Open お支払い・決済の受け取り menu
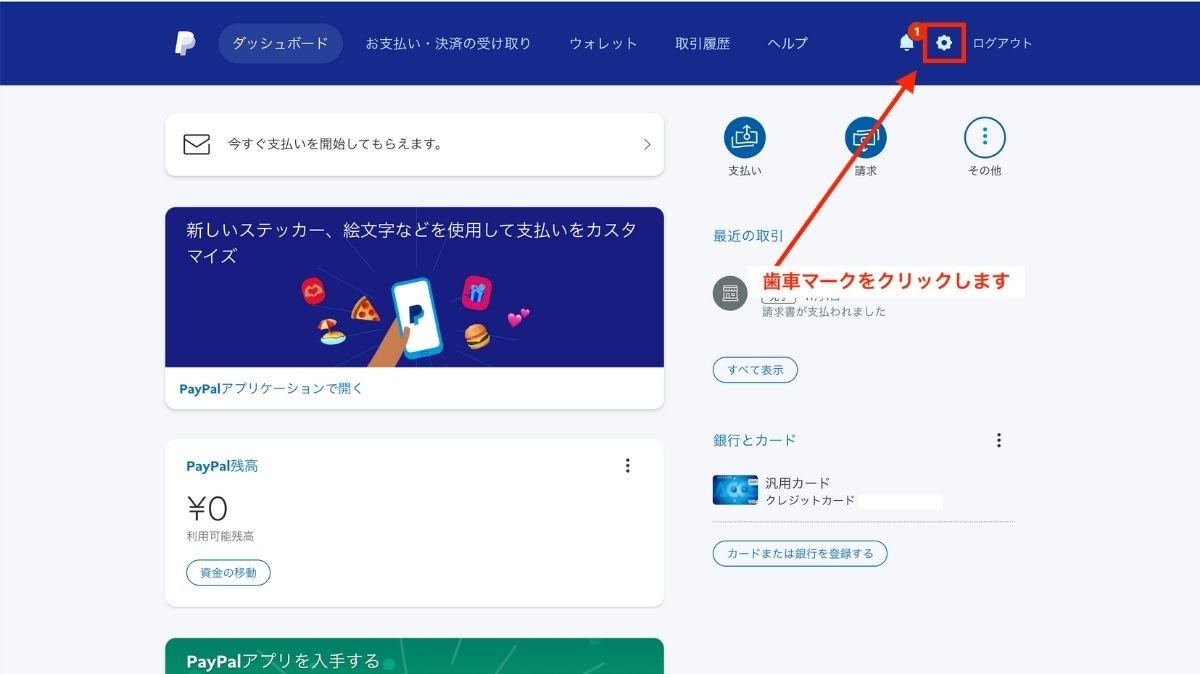 448,43
